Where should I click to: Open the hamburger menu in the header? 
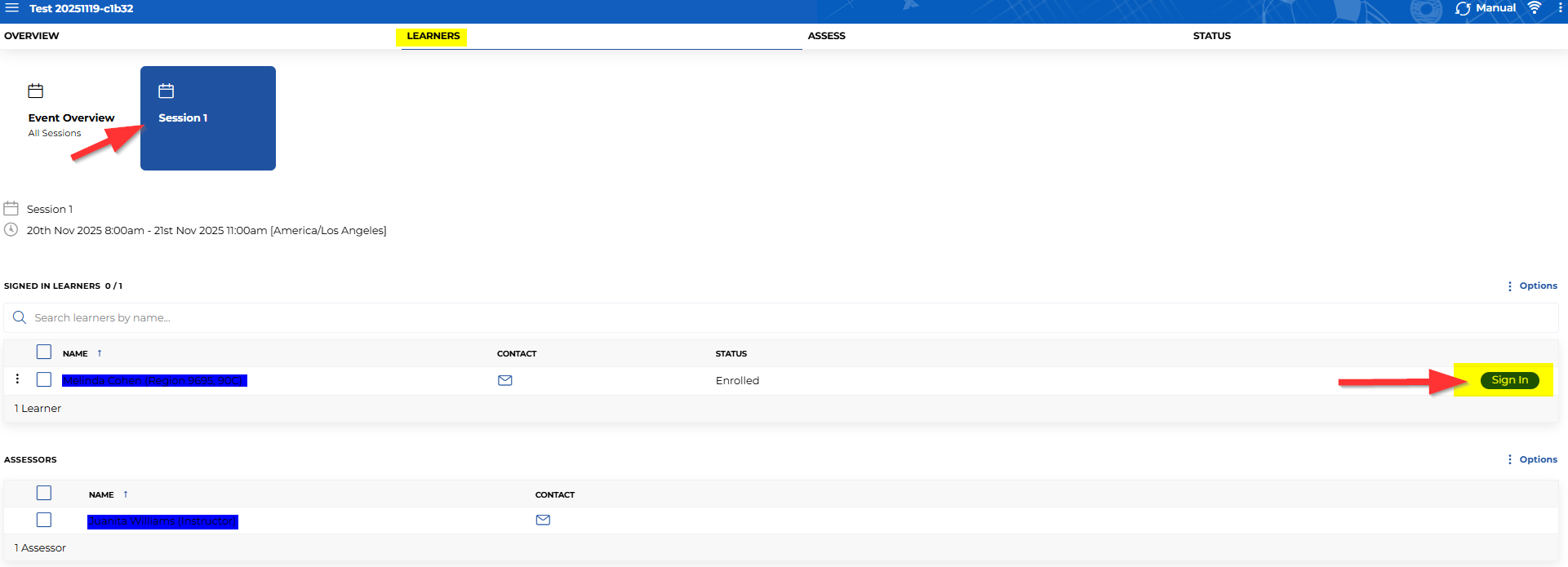click(x=12, y=8)
